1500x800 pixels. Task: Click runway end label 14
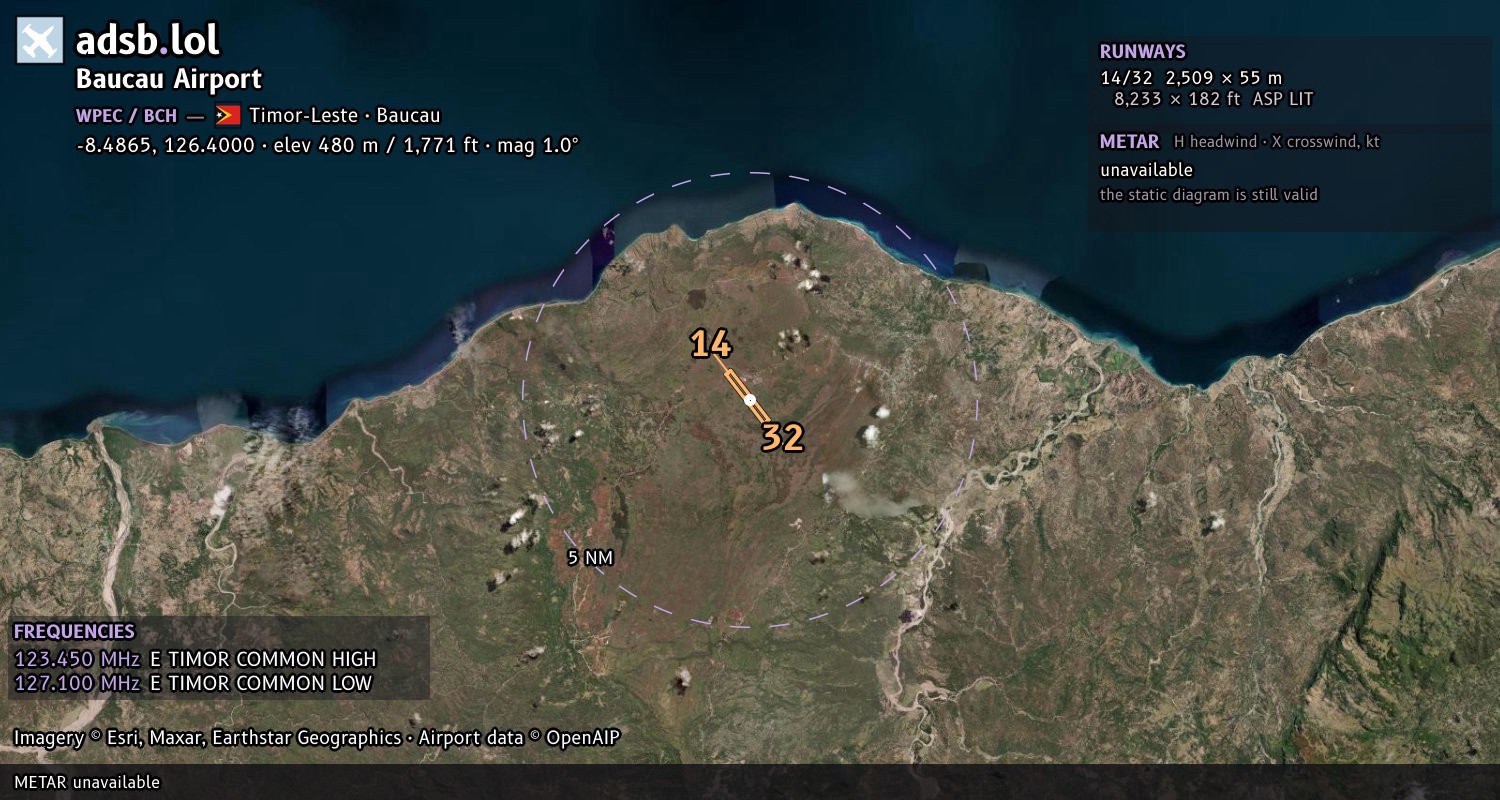click(711, 345)
